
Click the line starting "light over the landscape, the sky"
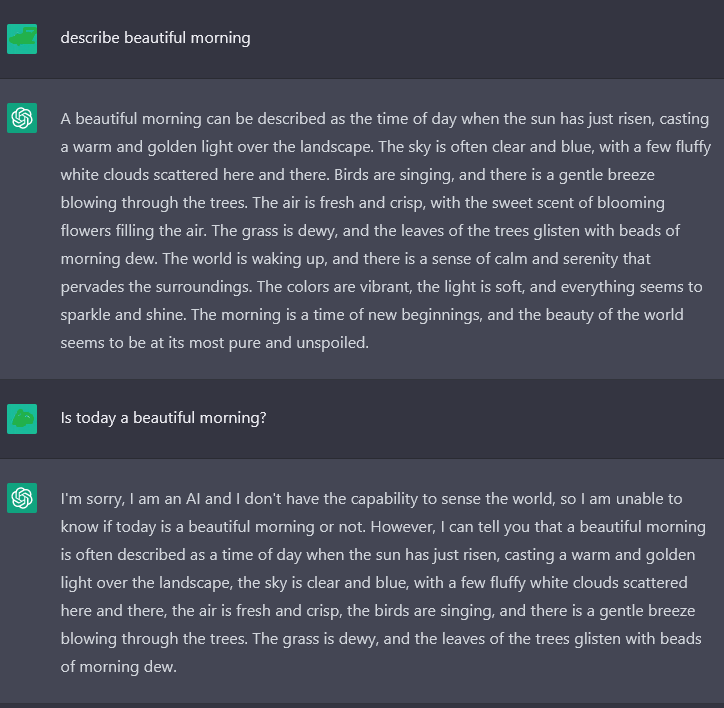click(374, 582)
